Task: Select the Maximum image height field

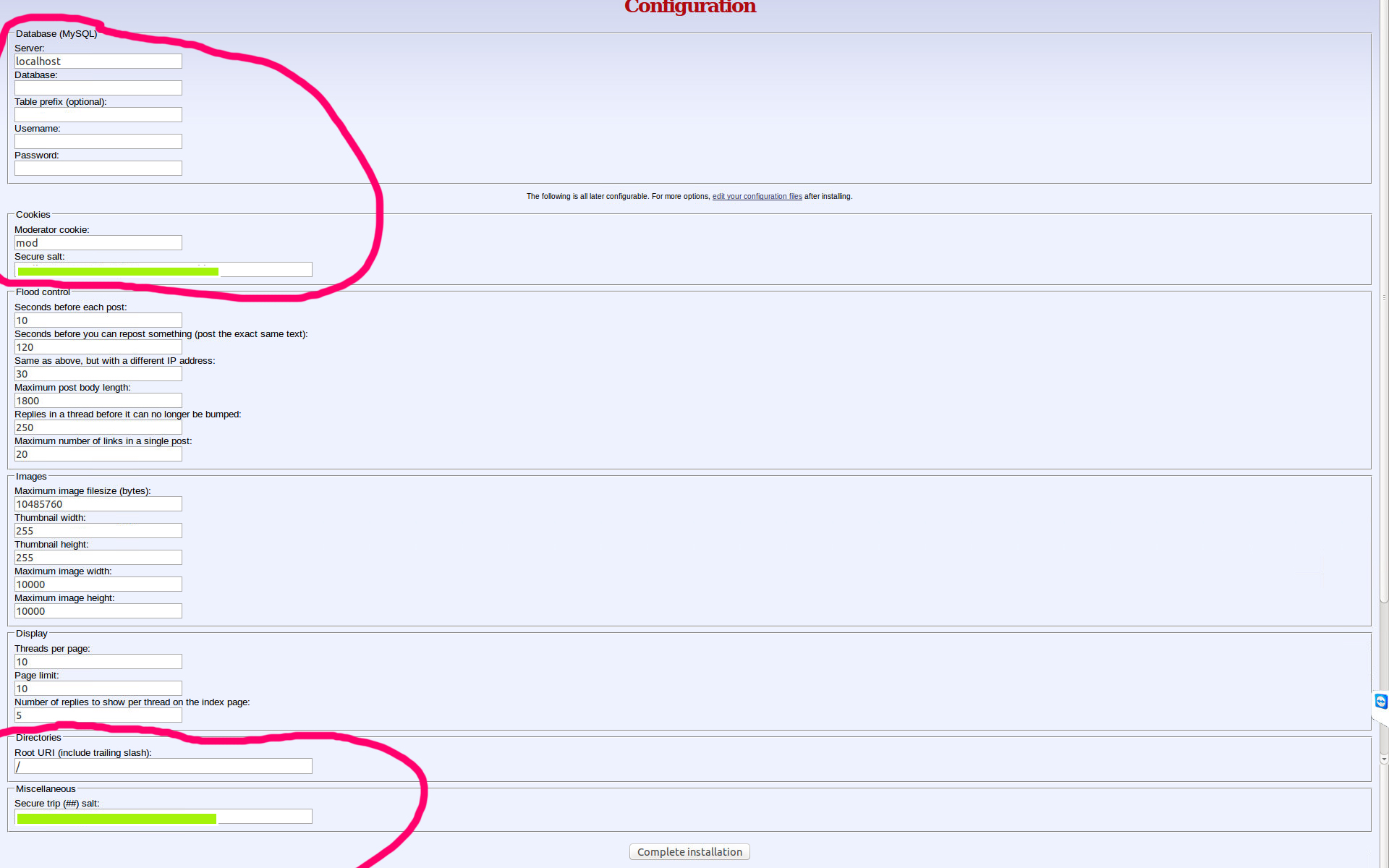Action: (x=98, y=611)
